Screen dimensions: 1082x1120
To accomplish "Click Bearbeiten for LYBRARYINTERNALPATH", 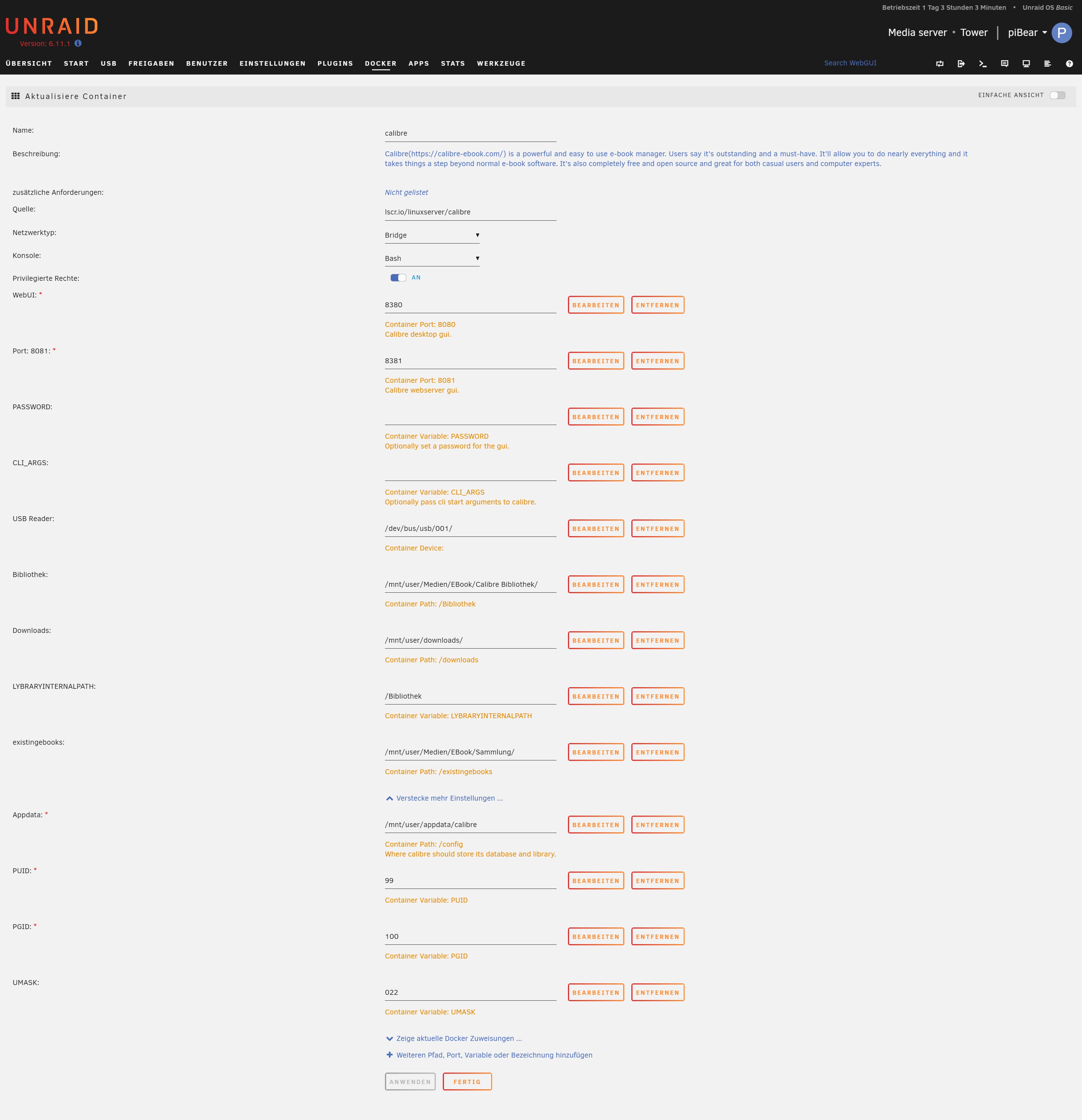I will click(596, 697).
